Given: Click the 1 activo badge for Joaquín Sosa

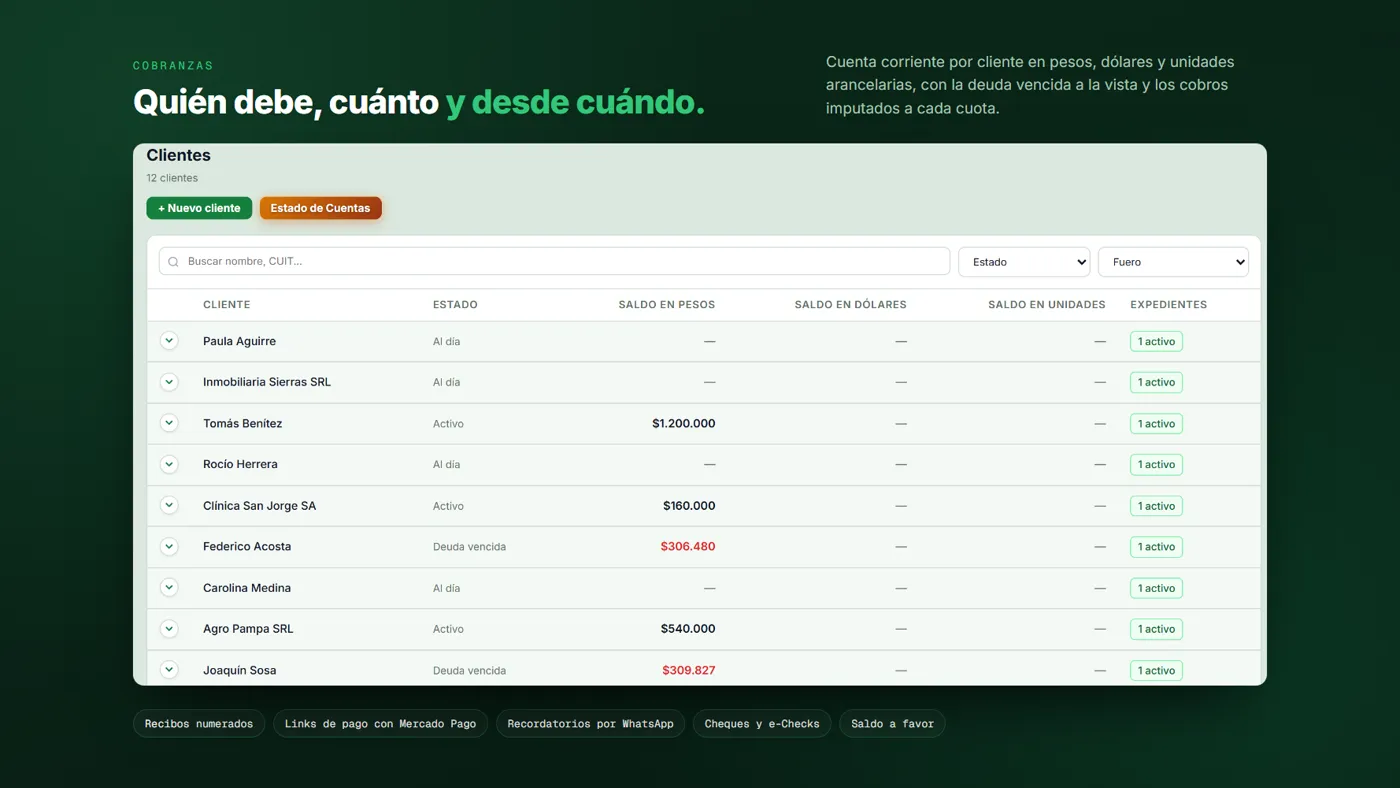Looking at the screenshot, I should pyautogui.click(x=1156, y=670).
